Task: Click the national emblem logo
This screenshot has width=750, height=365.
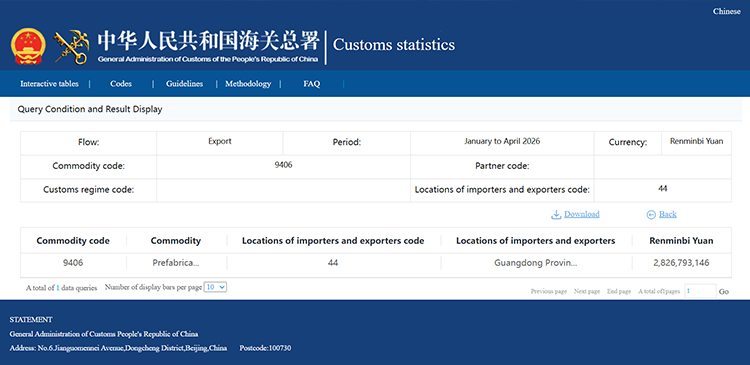Action: pyautogui.click(x=29, y=46)
